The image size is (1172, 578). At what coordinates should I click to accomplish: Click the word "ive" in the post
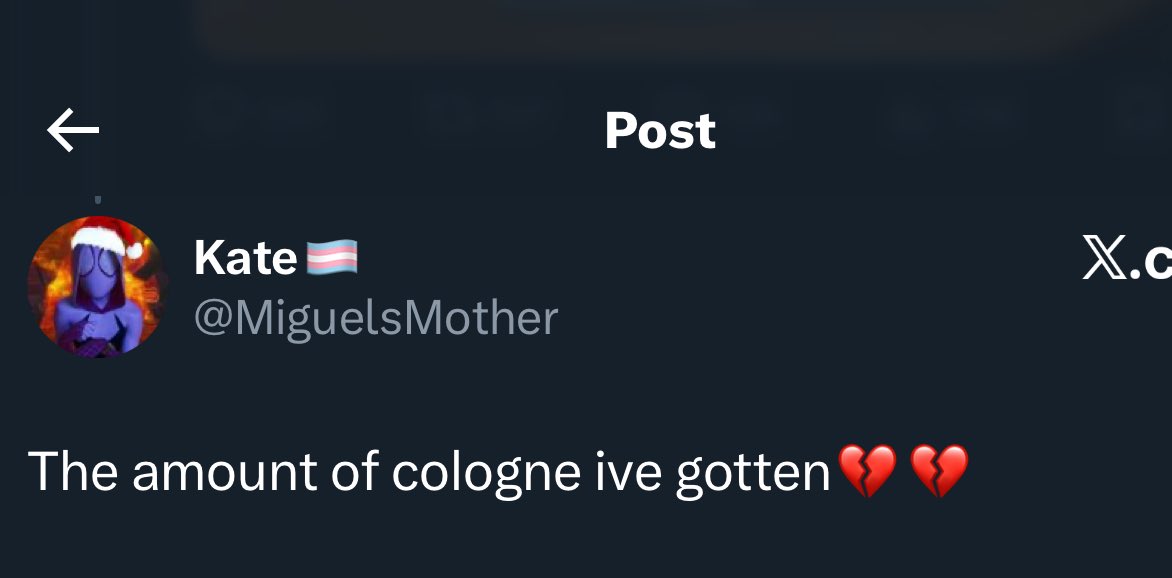click(629, 471)
